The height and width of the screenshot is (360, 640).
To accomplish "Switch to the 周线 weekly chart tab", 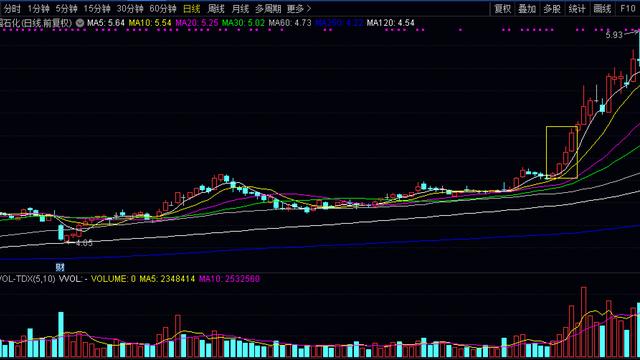I will [x=216, y=9].
